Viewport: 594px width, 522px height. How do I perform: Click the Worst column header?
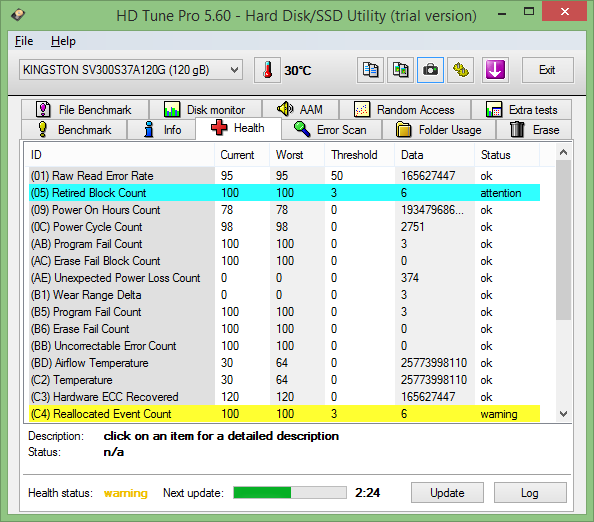pos(297,155)
